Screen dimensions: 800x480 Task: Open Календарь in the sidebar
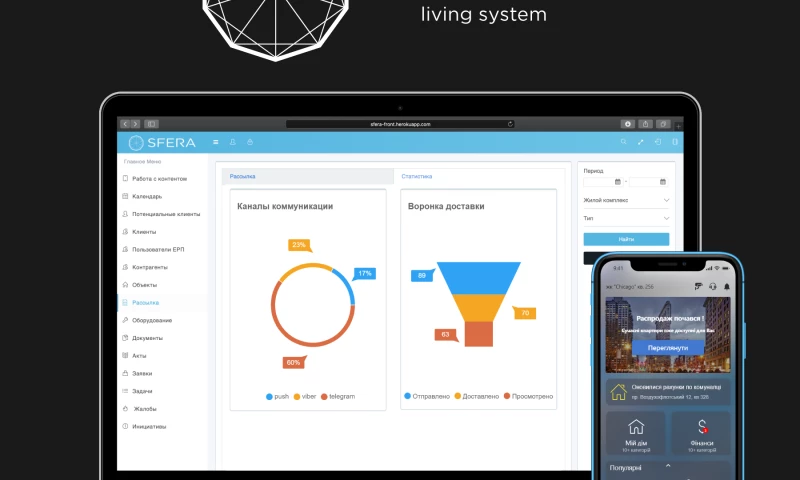162,196
